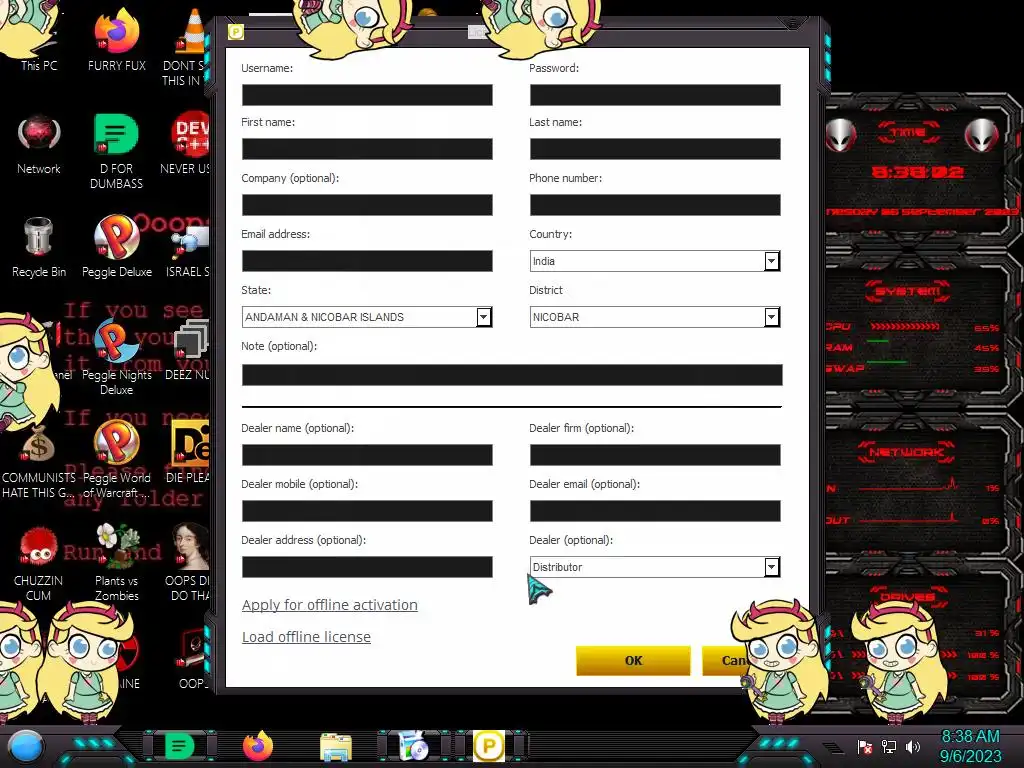Screen dimensions: 1024x768
Task: Launch the Plants vs Zombies icon
Action: point(116,563)
